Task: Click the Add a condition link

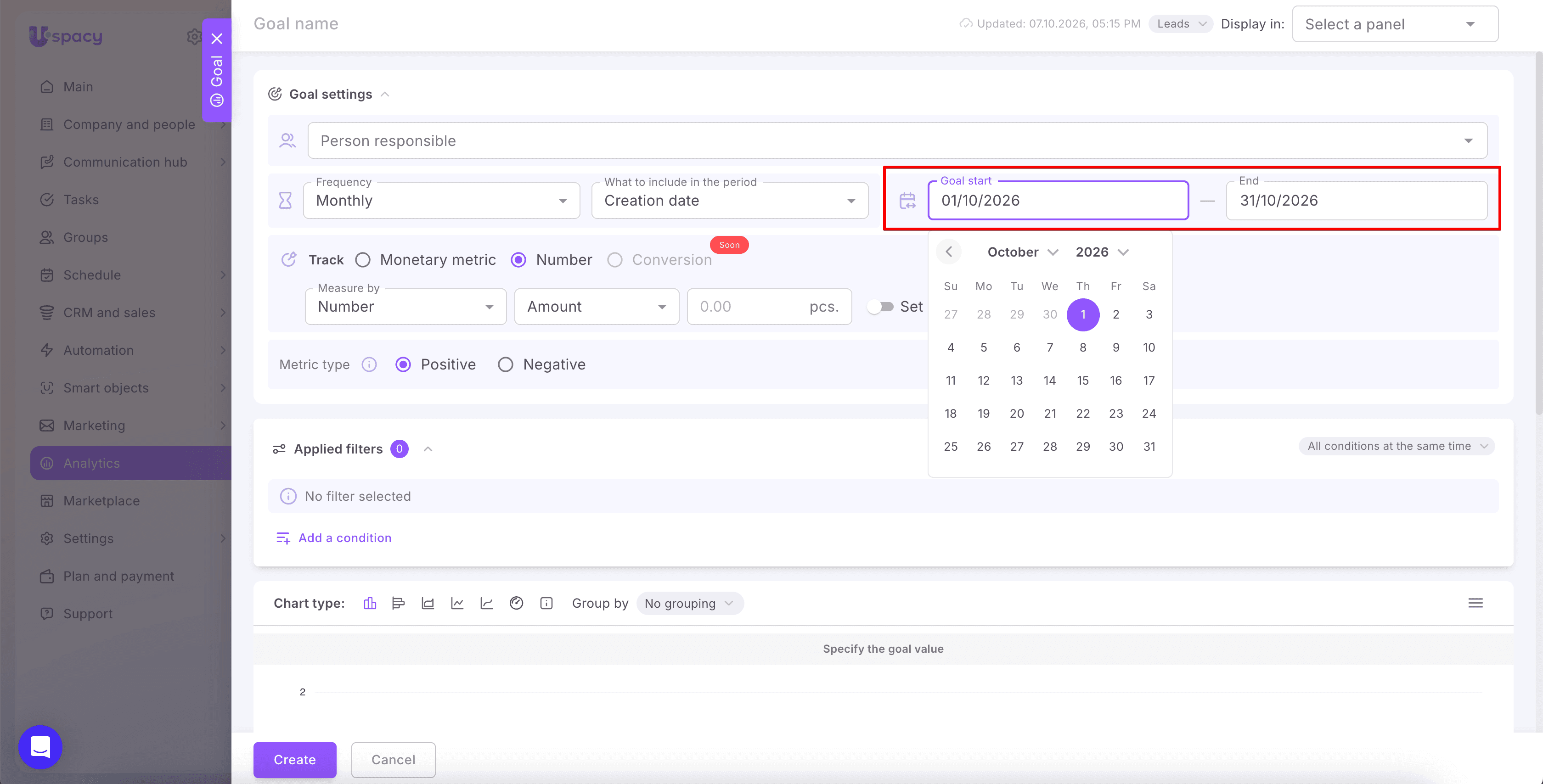Action: 344,538
